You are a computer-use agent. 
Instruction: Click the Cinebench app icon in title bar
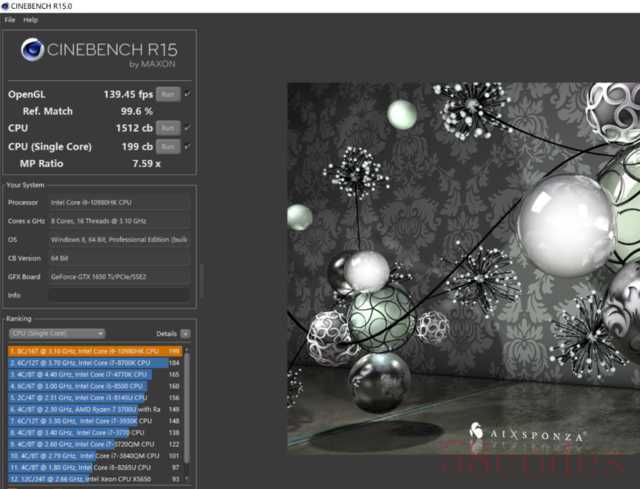tap(7, 6)
